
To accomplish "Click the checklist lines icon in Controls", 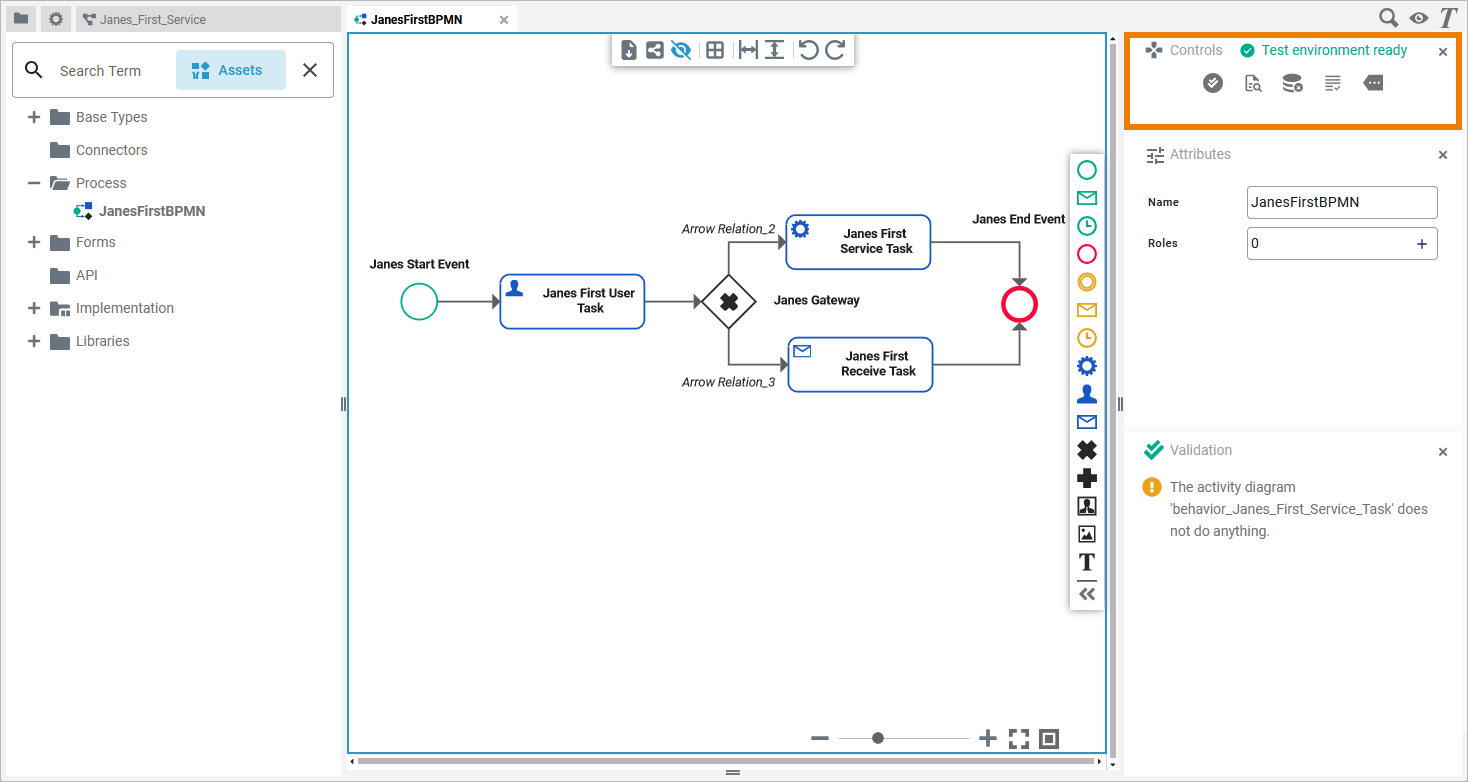I will pyautogui.click(x=1333, y=84).
